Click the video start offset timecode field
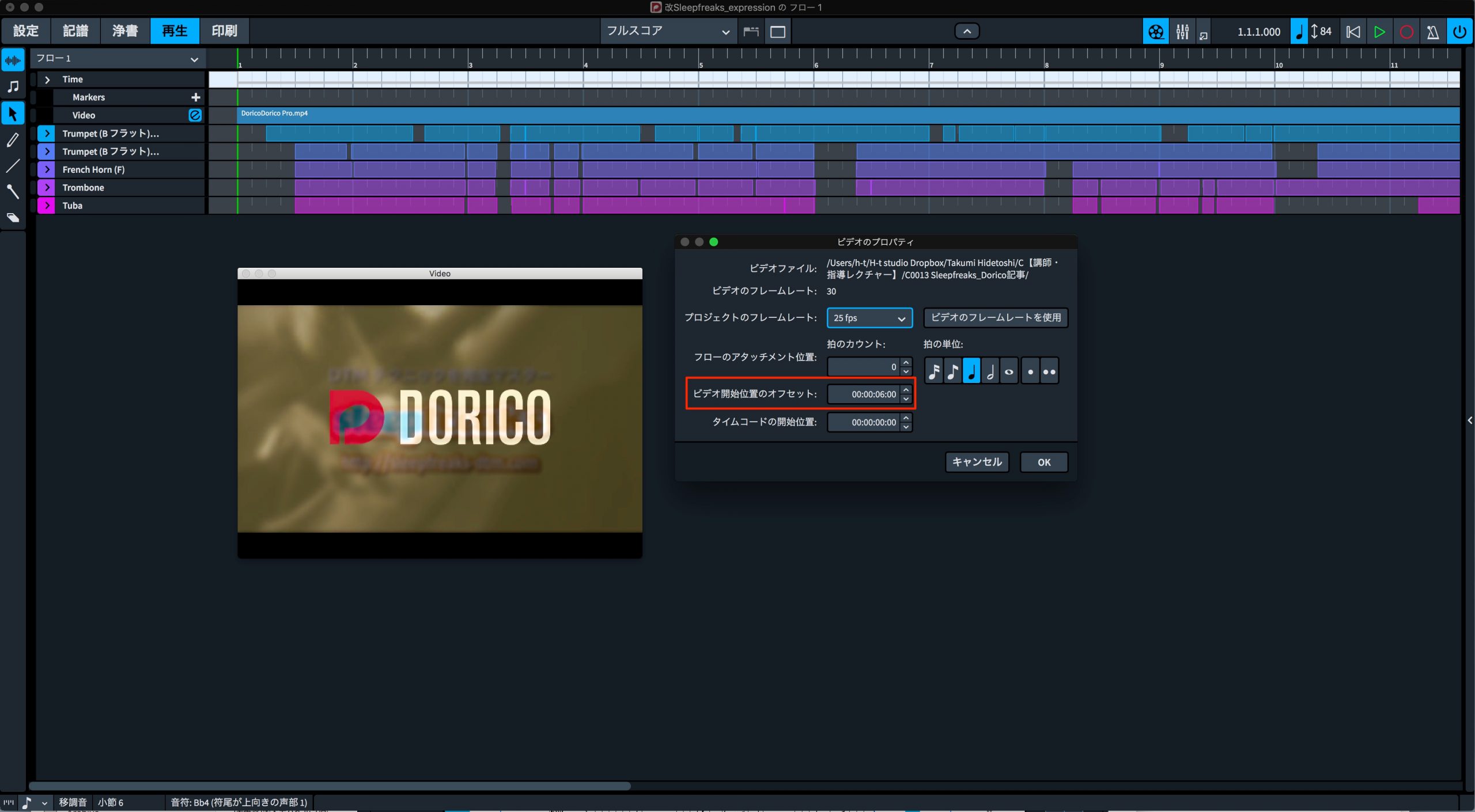This screenshot has width=1475, height=812. click(864, 394)
